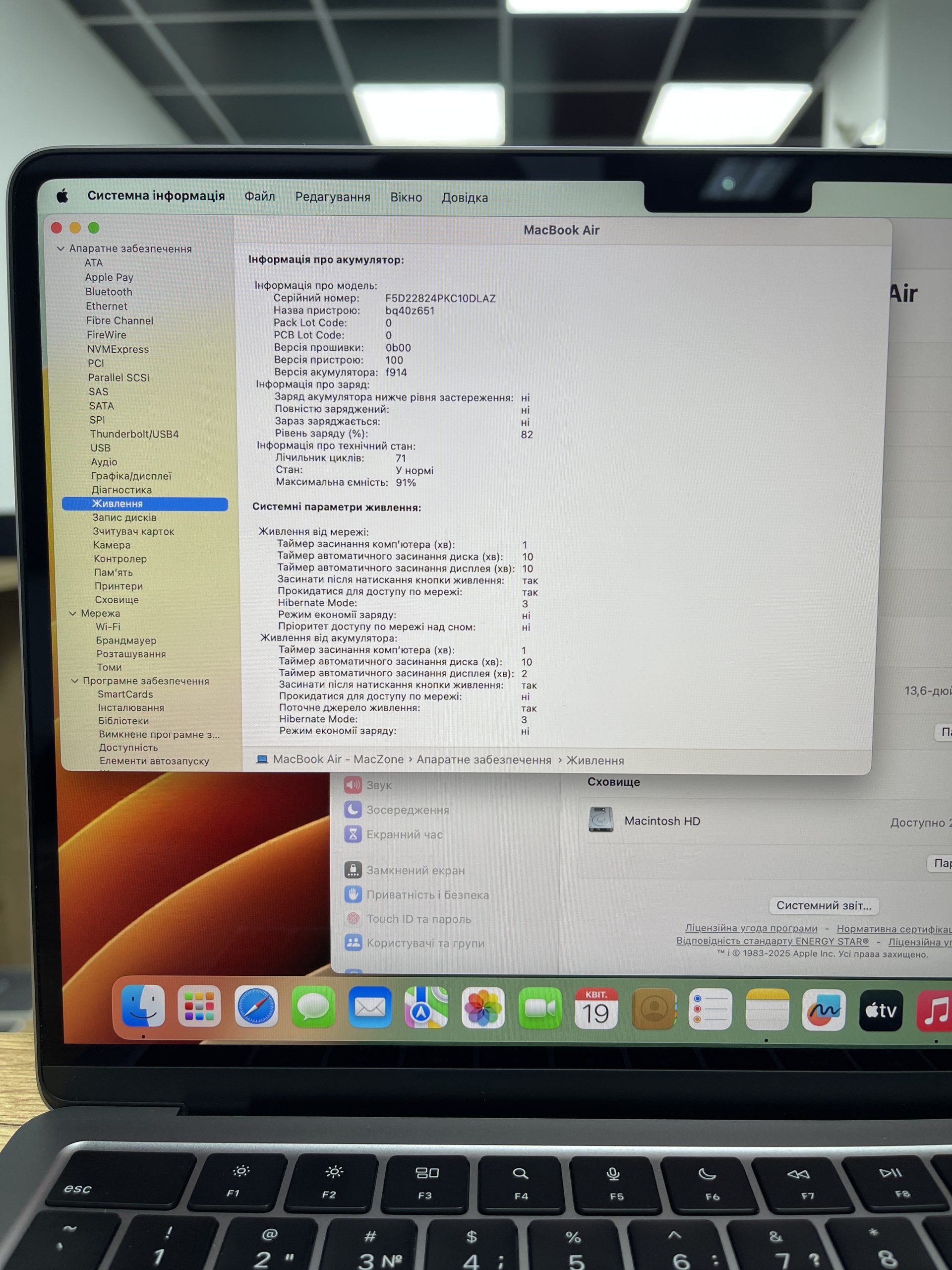Click the Зосередження moon icon in Settings
This screenshot has height=1270, width=952.
(x=353, y=810)
